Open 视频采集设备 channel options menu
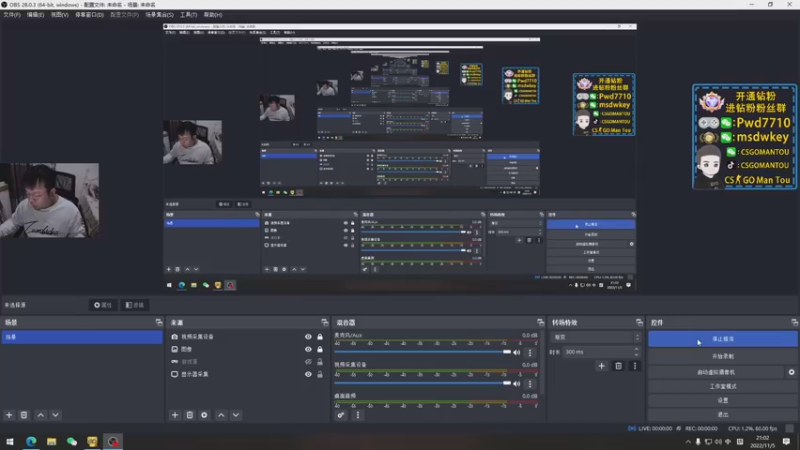800x450 pixels. [x=530, y=383]
